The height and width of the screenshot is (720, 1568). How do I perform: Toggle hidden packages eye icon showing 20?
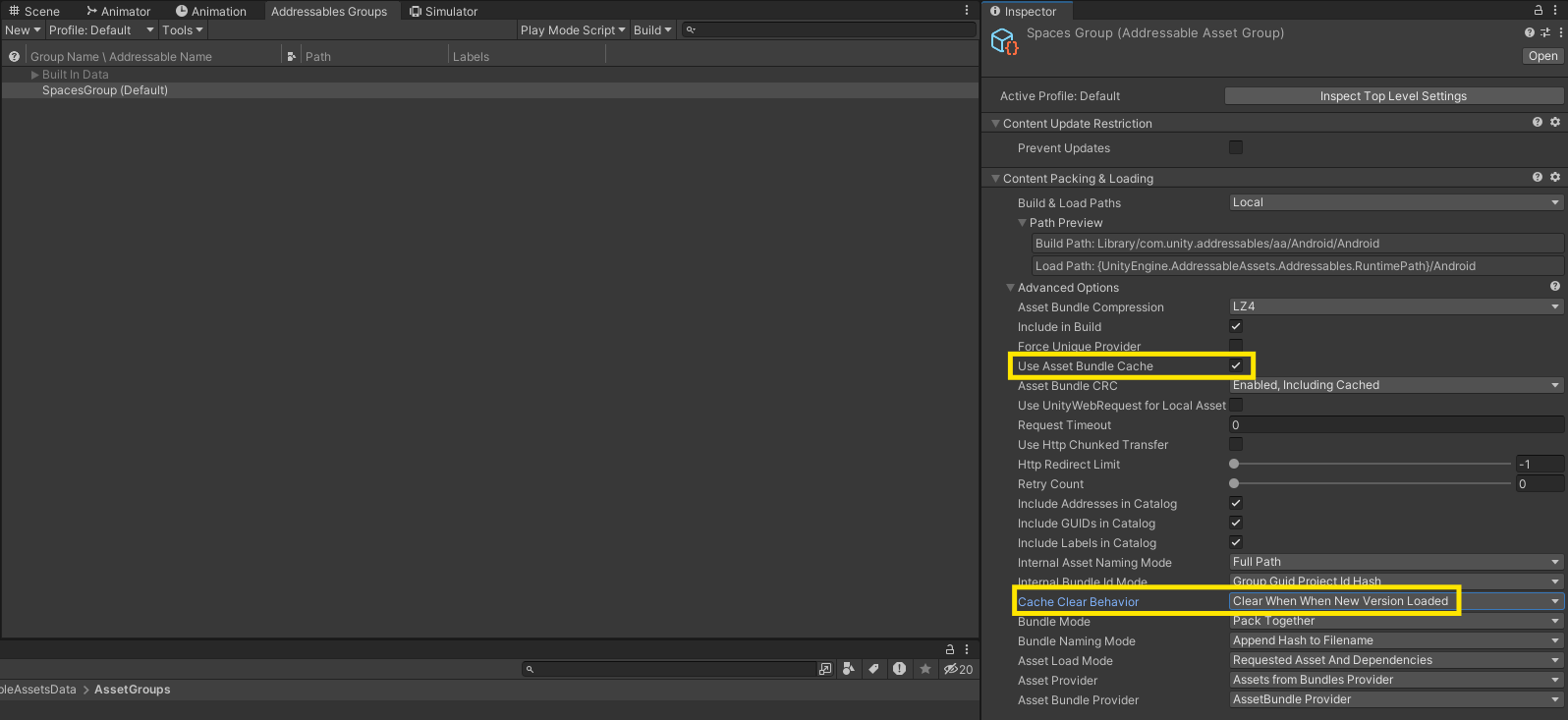958,669
